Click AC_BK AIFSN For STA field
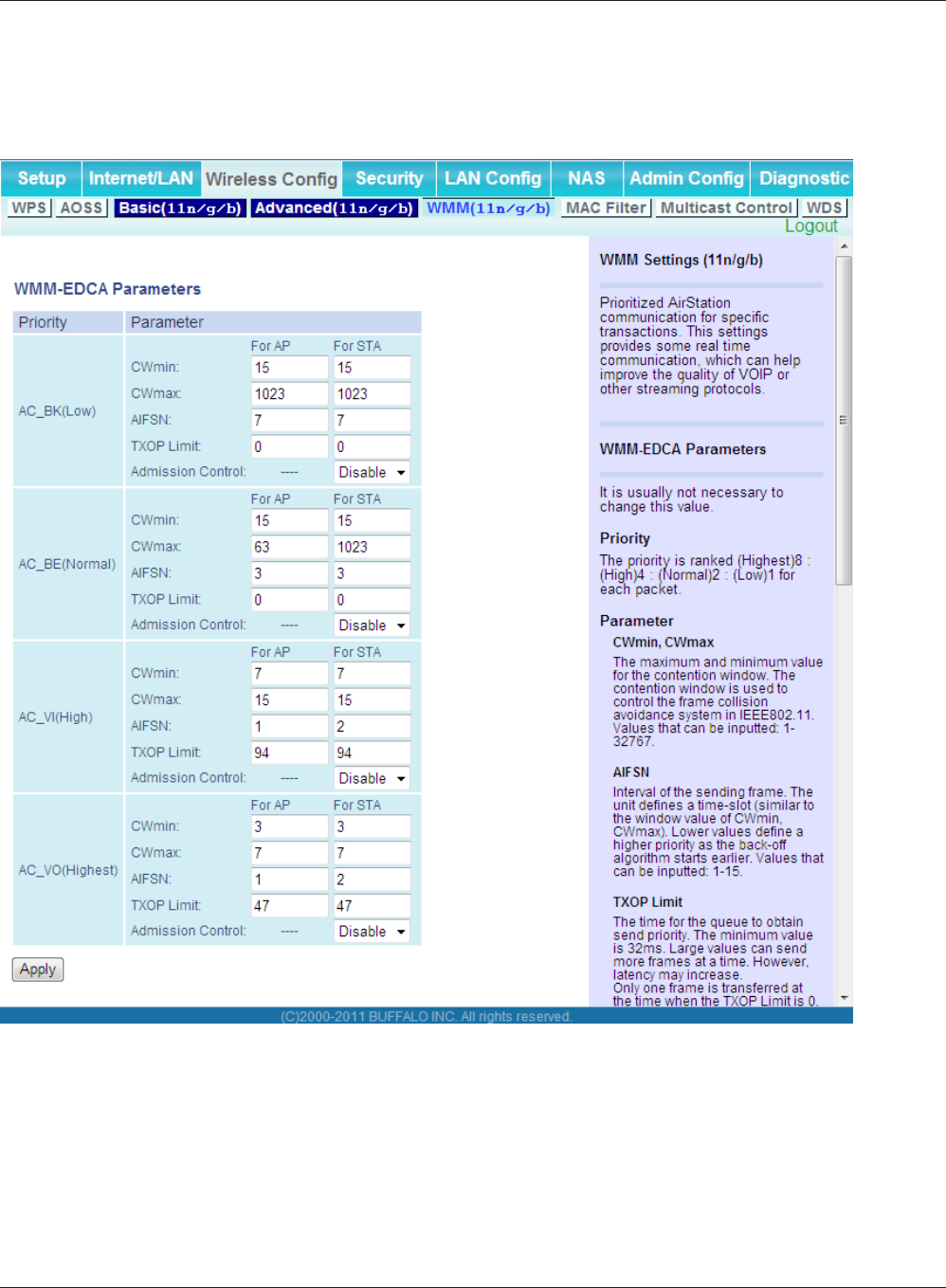946x1288 pixels. point(373,420)
